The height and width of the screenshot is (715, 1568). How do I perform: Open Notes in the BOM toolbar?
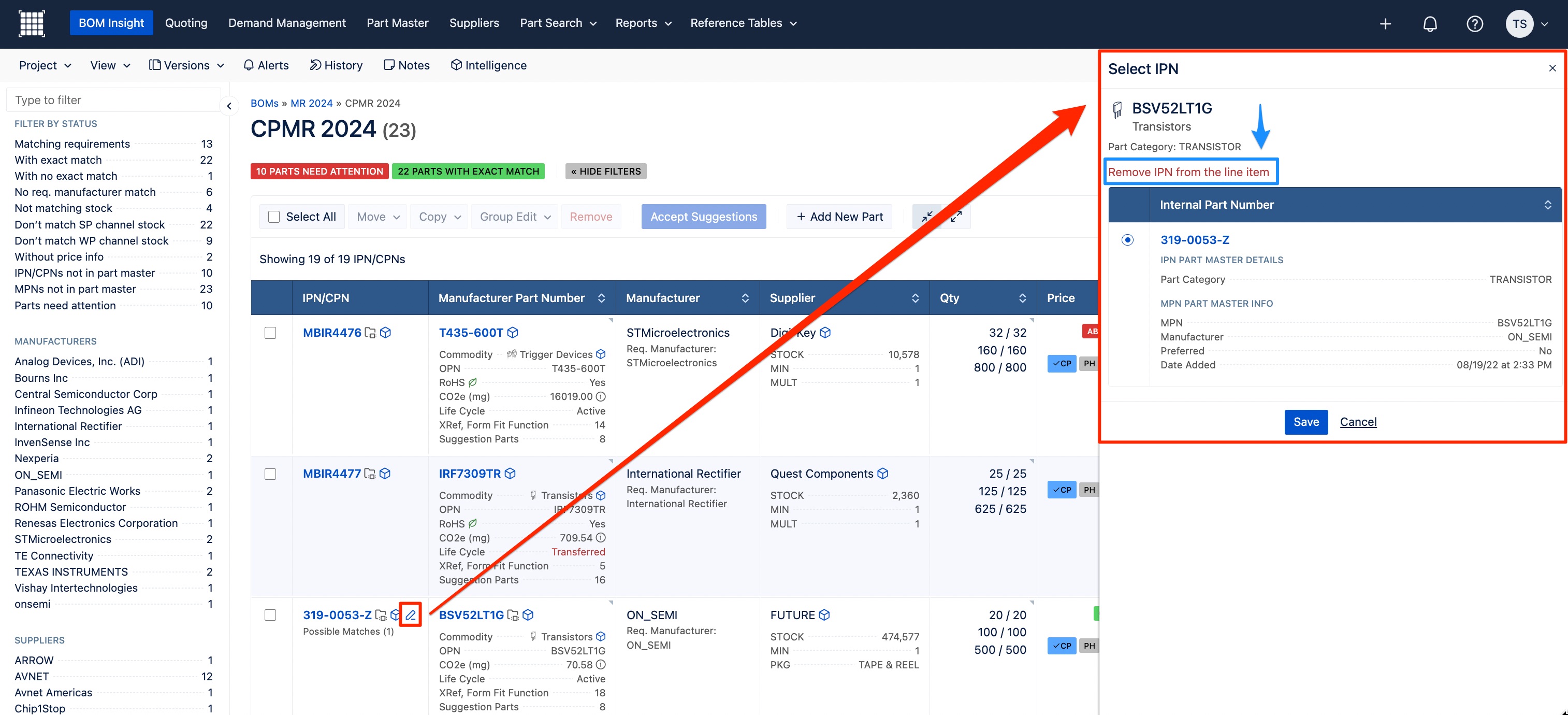[406, 65]
